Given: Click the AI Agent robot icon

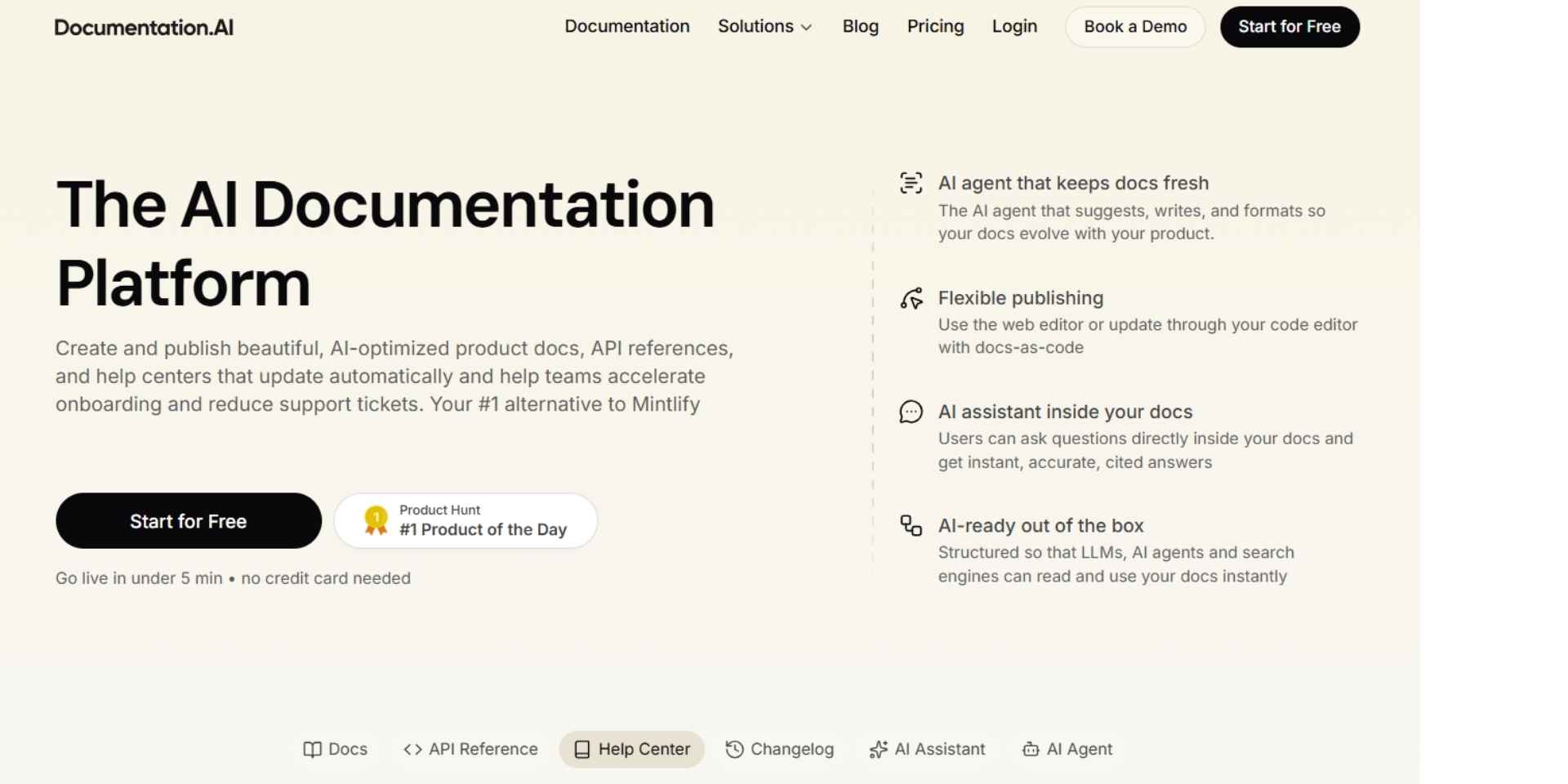Looking at the screenshot, I should (x=1029, y=749).
